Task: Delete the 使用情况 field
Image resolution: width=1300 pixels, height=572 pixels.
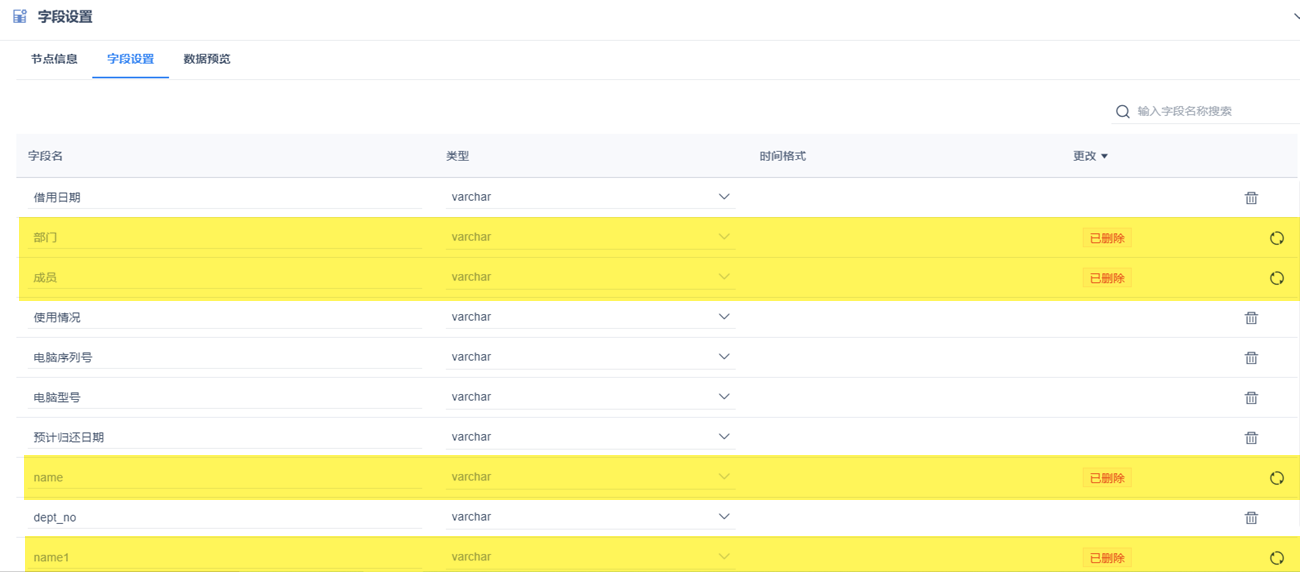Action: click(1251, 318)
